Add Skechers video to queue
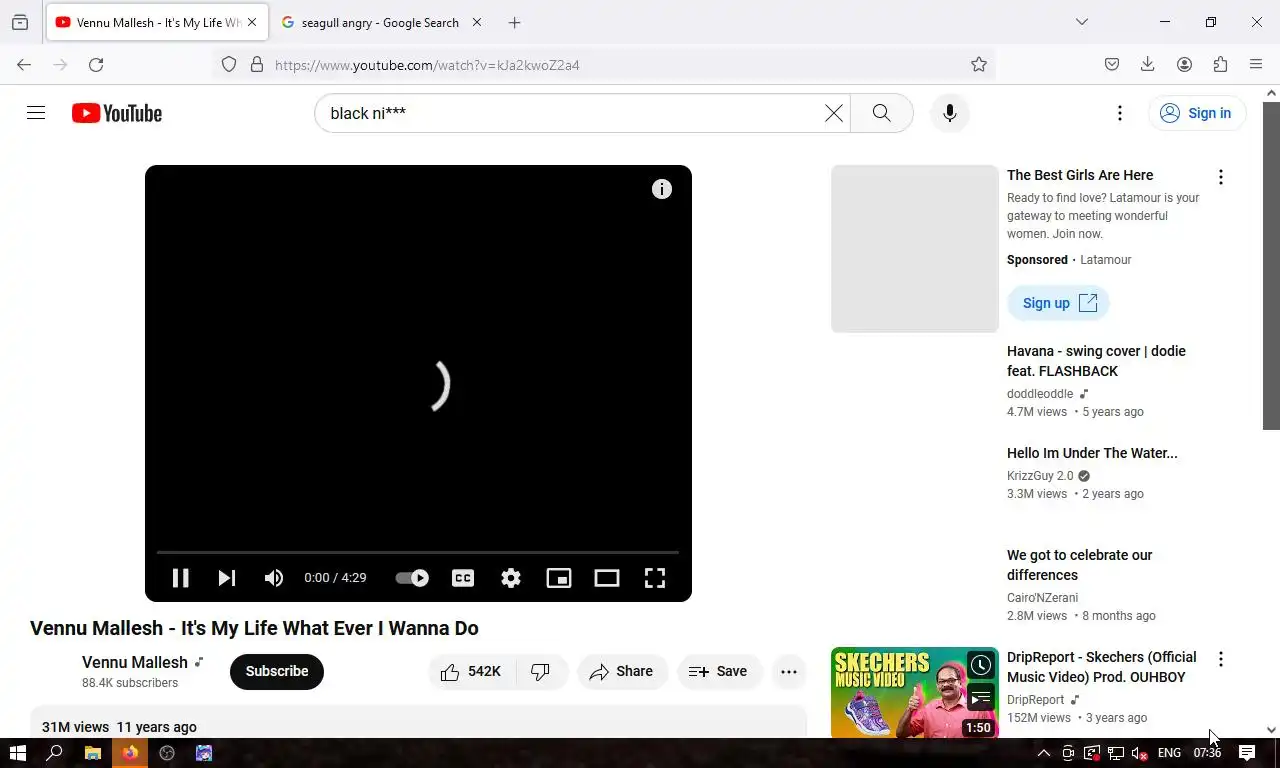Viewport: 1280px width, 768px height. point(981,697)
